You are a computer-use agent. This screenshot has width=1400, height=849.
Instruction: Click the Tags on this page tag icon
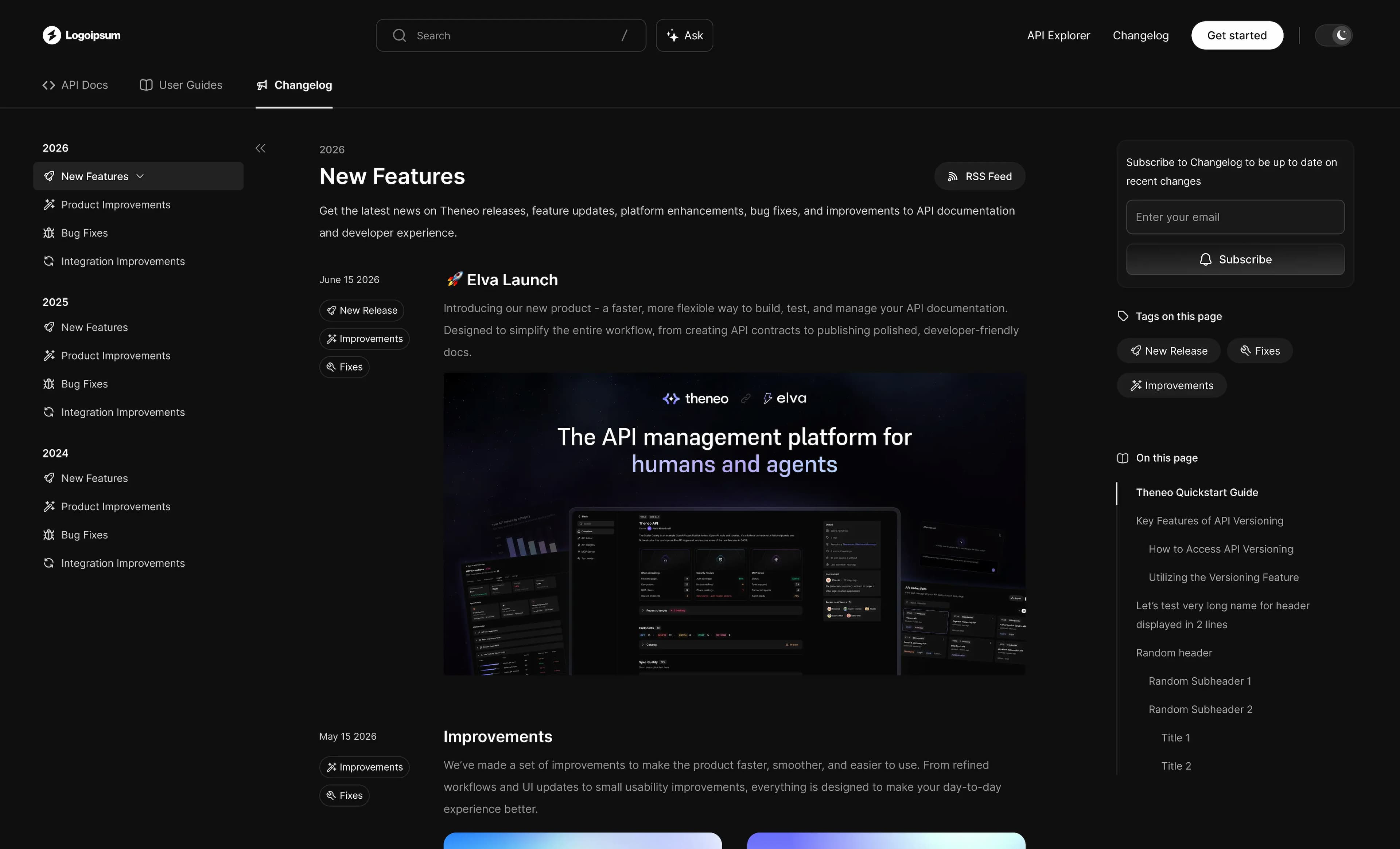1123,316
